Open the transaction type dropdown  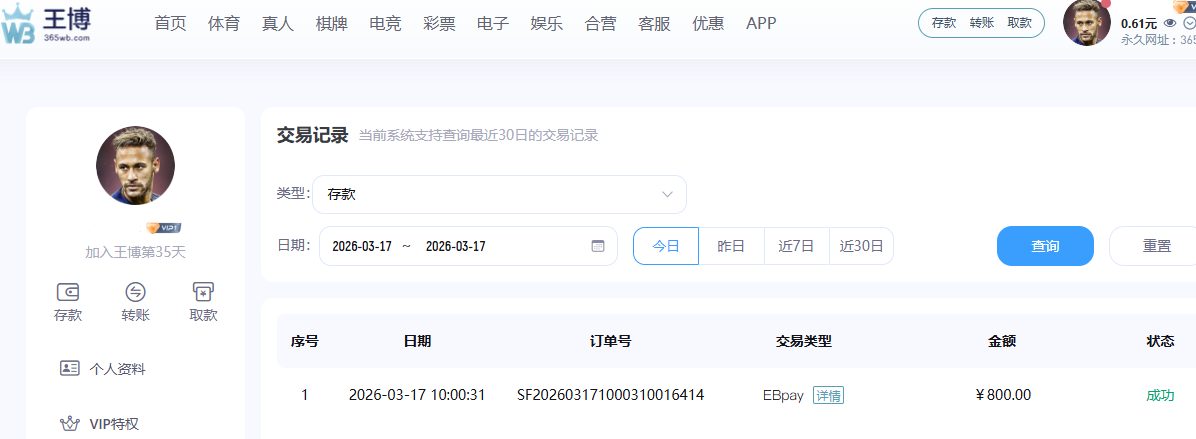pos(499,194)
